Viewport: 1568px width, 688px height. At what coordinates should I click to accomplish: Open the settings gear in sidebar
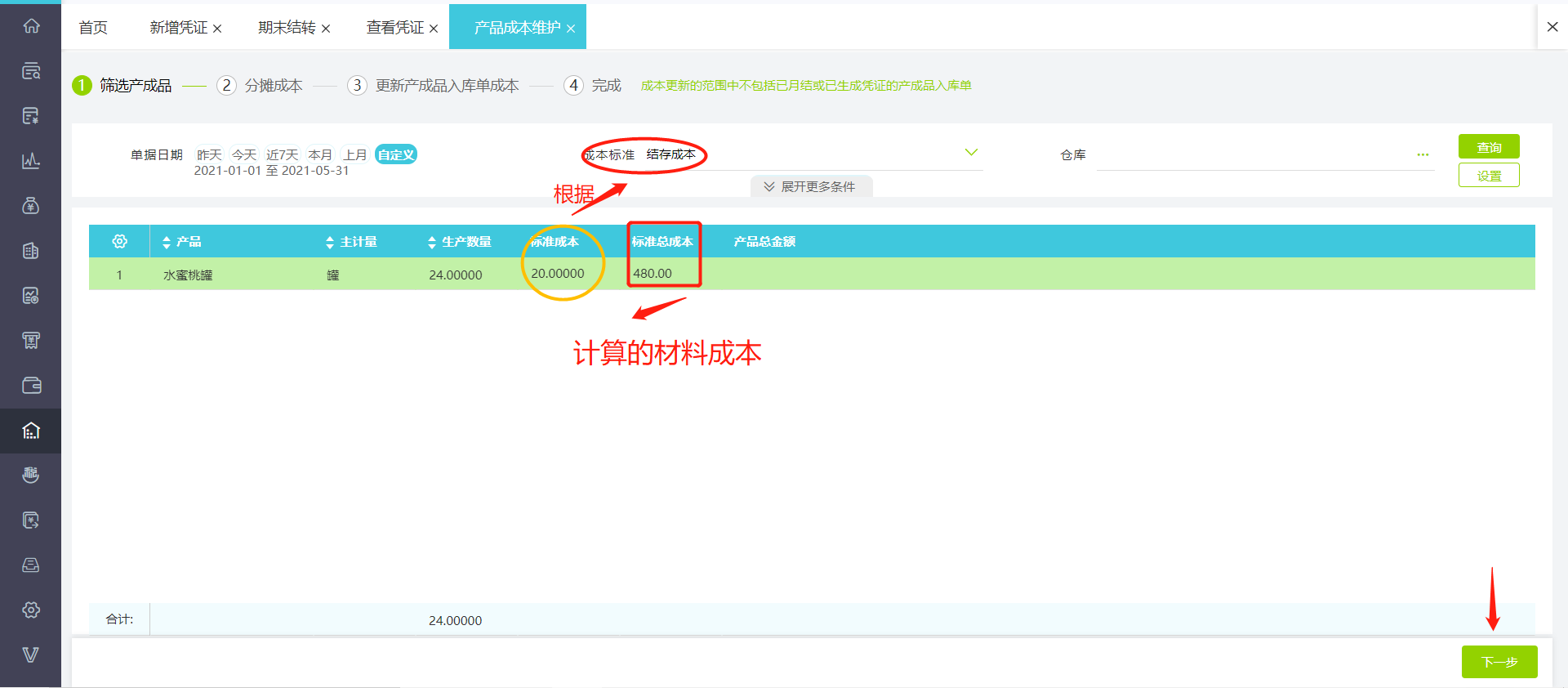[x=31, y=610]
